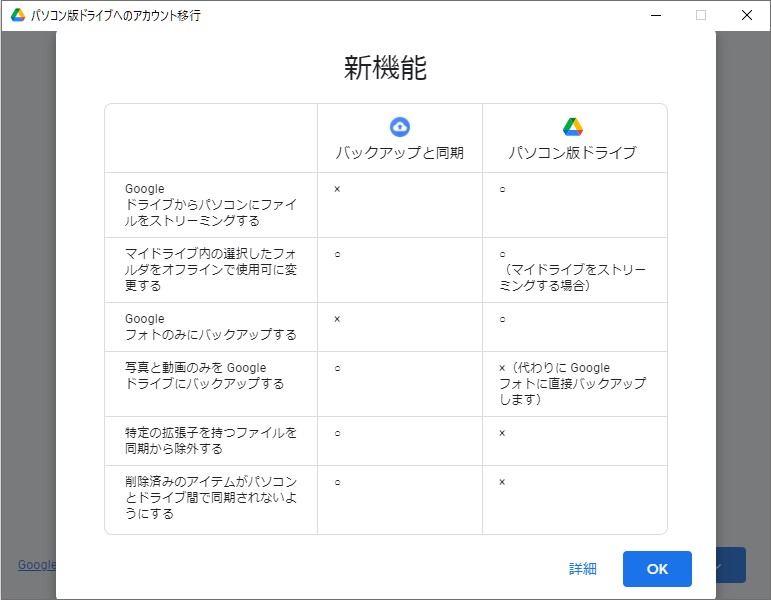Click the partially hidden blue button behind dialog
The image size is (771, 600).
731,565
